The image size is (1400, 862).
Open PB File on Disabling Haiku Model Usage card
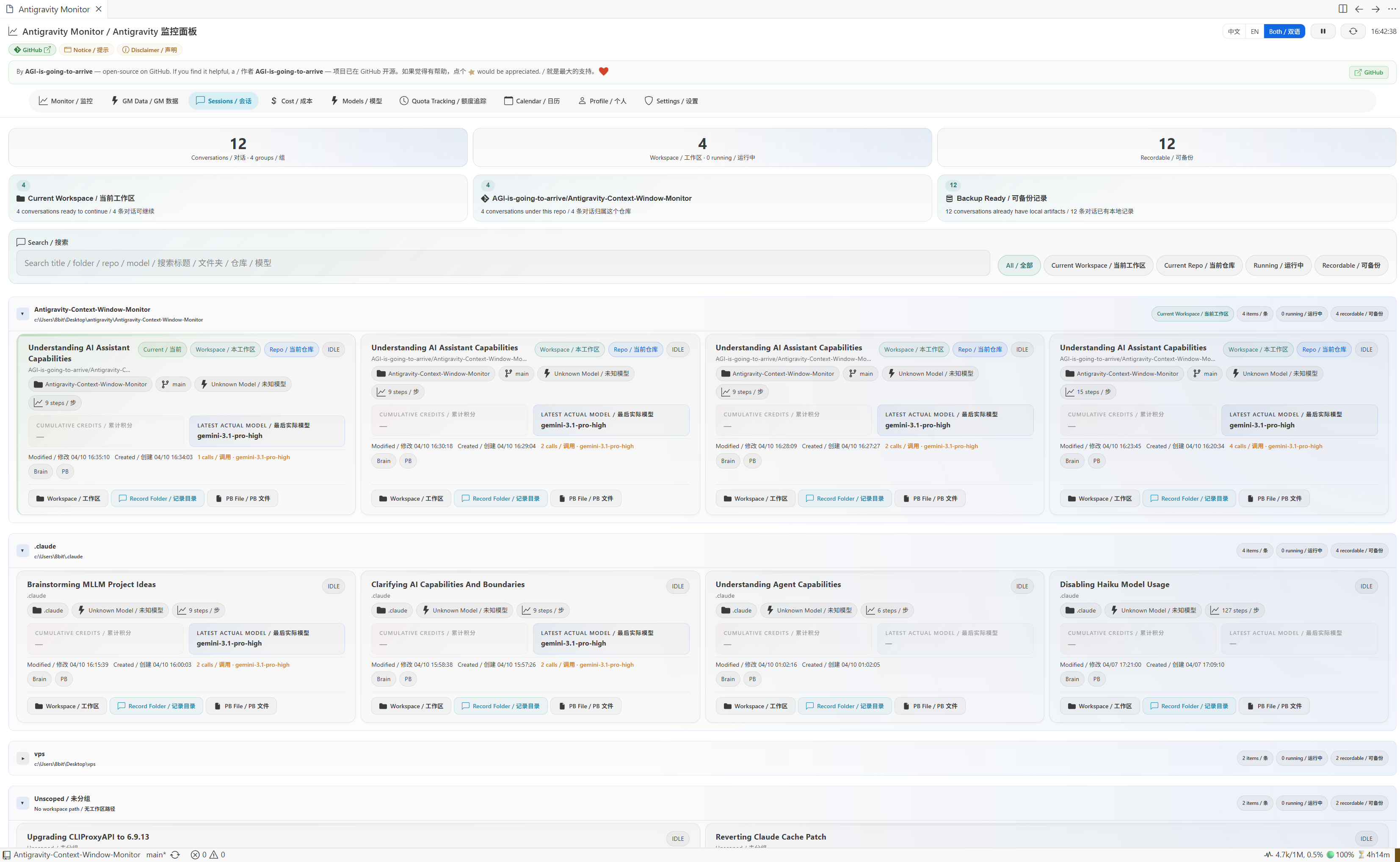1274,706
